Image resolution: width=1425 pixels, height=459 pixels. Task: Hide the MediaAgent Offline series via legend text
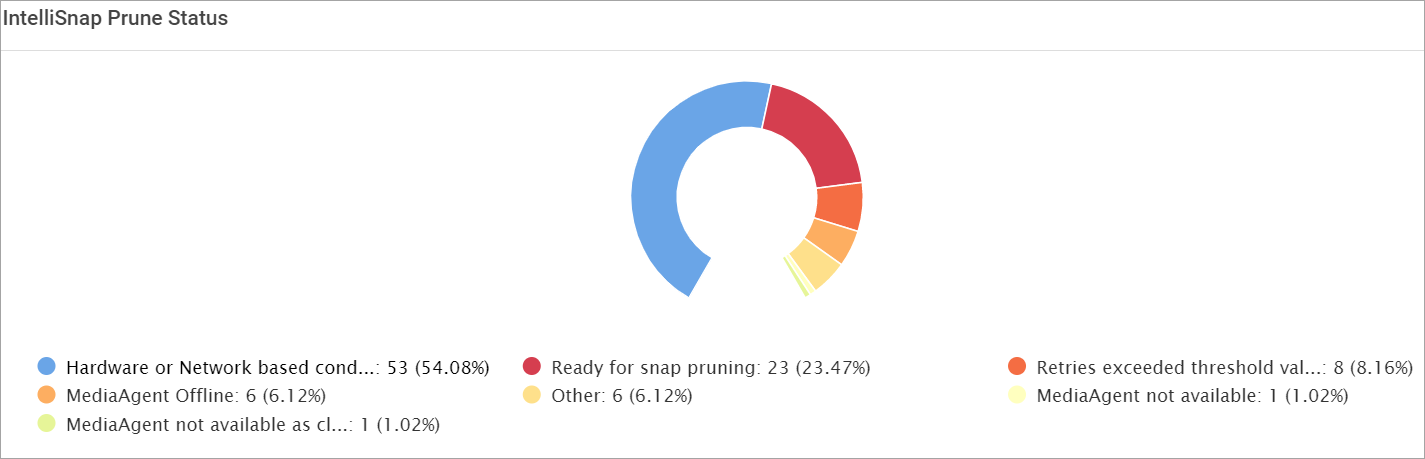[195, 396]
